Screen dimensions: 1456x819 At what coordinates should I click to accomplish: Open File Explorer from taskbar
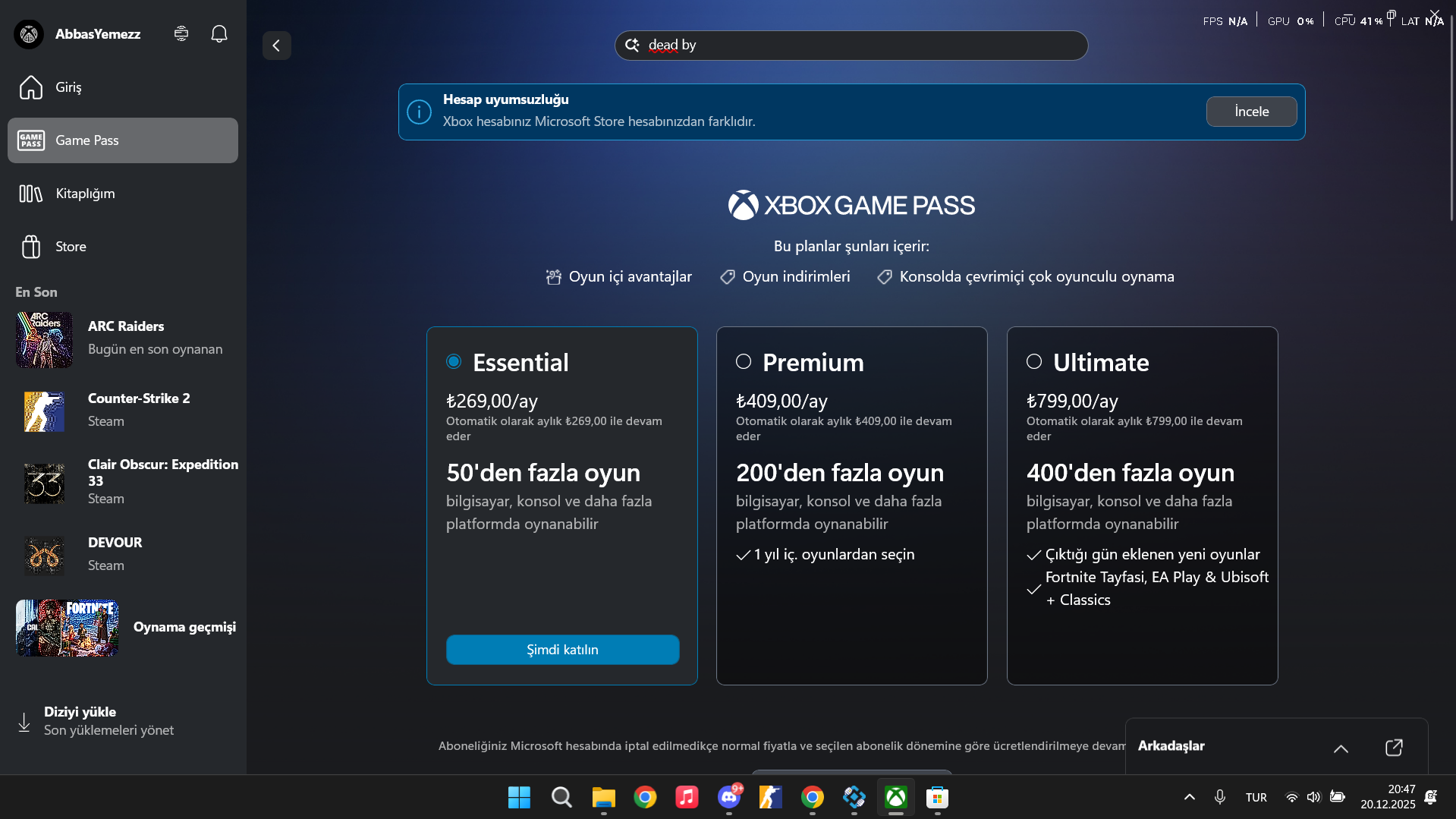click(x=603, y=798)
